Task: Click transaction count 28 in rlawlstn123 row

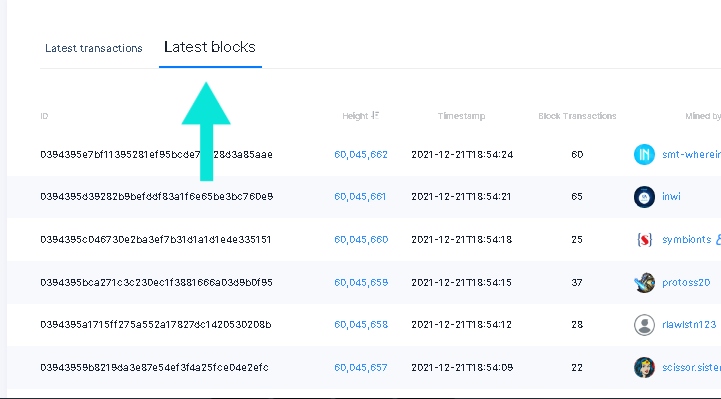Action: tap(577, 324)
